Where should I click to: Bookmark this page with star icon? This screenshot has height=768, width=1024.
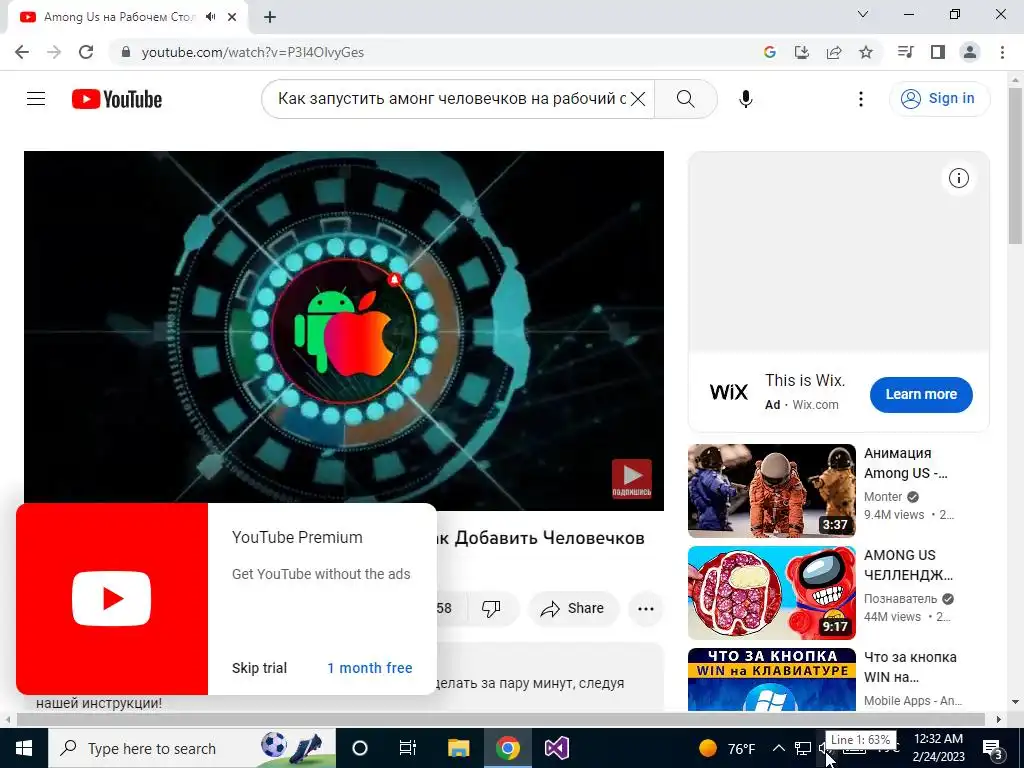(x=866, y=52)
